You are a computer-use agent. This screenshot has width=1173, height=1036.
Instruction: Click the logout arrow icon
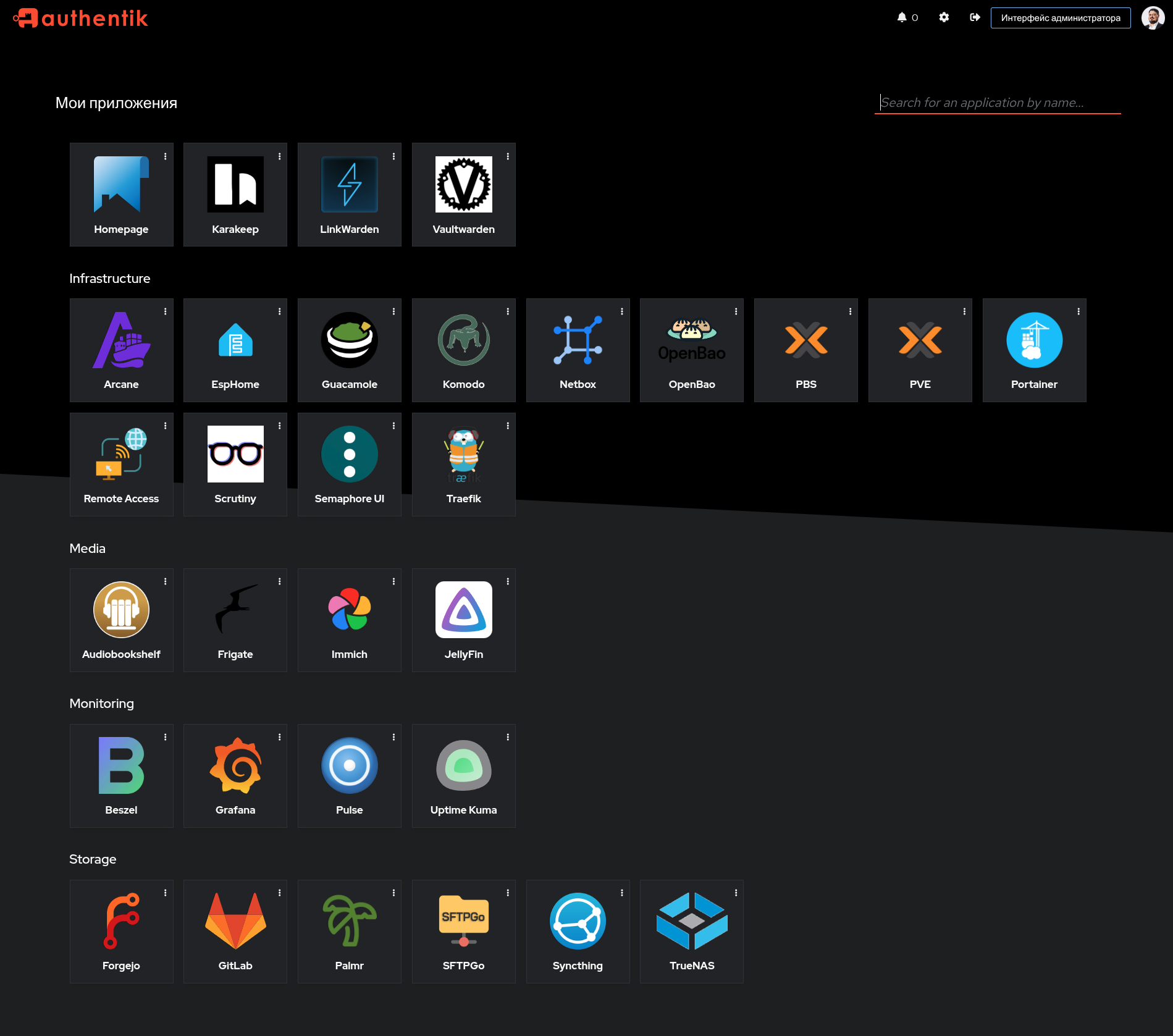tap(975, 17)
